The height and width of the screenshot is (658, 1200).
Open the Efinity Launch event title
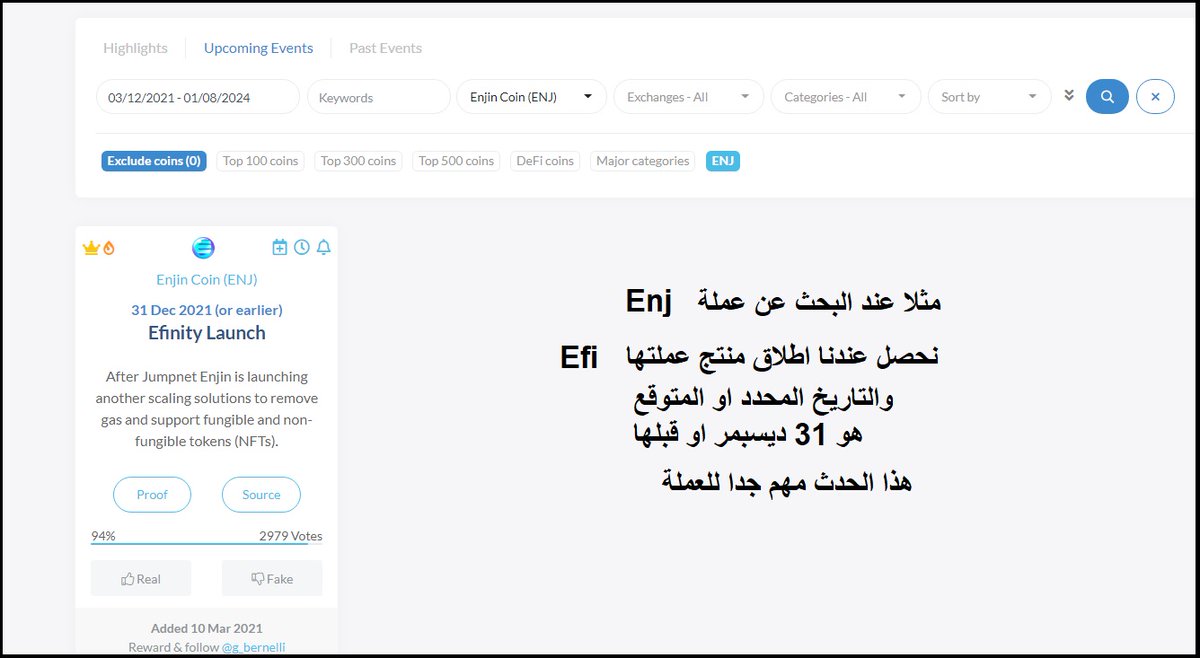tap(207, 333)
